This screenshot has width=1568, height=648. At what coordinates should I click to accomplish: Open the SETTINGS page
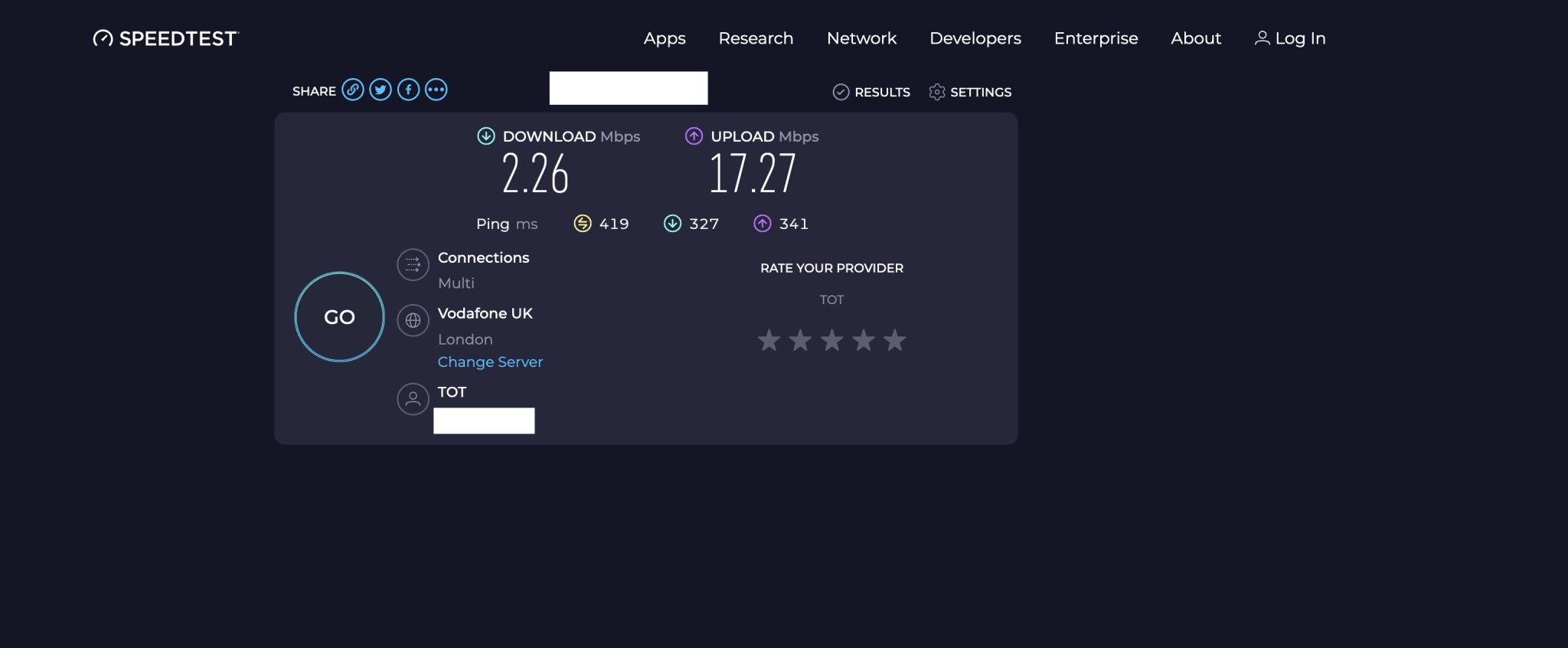pos(981,92)
